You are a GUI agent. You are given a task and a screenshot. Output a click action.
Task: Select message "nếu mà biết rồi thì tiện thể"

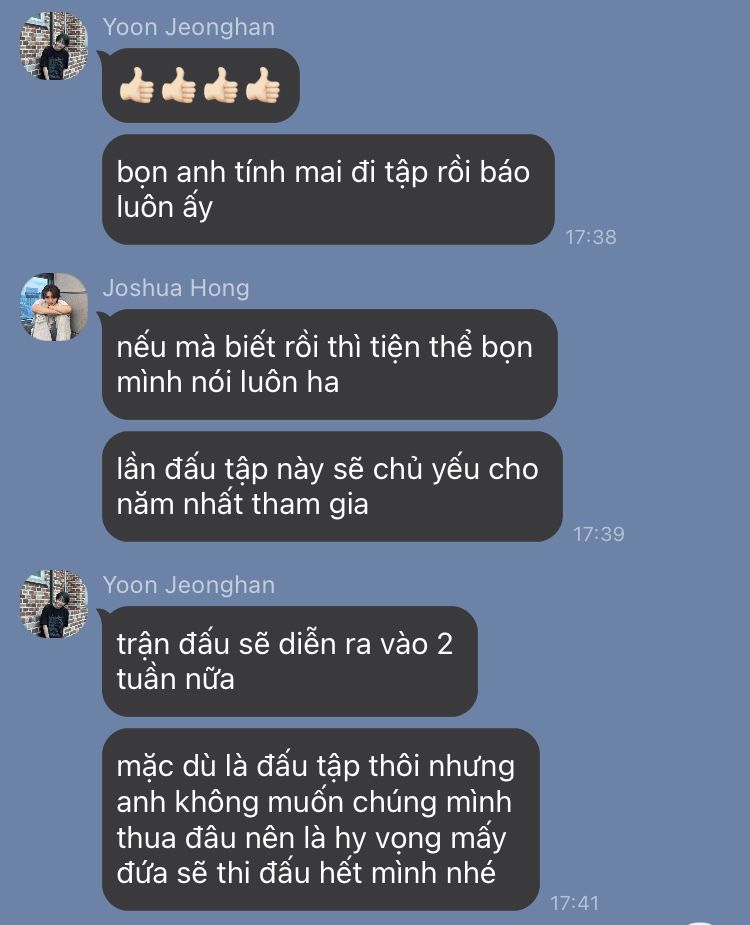click(330, 365)
